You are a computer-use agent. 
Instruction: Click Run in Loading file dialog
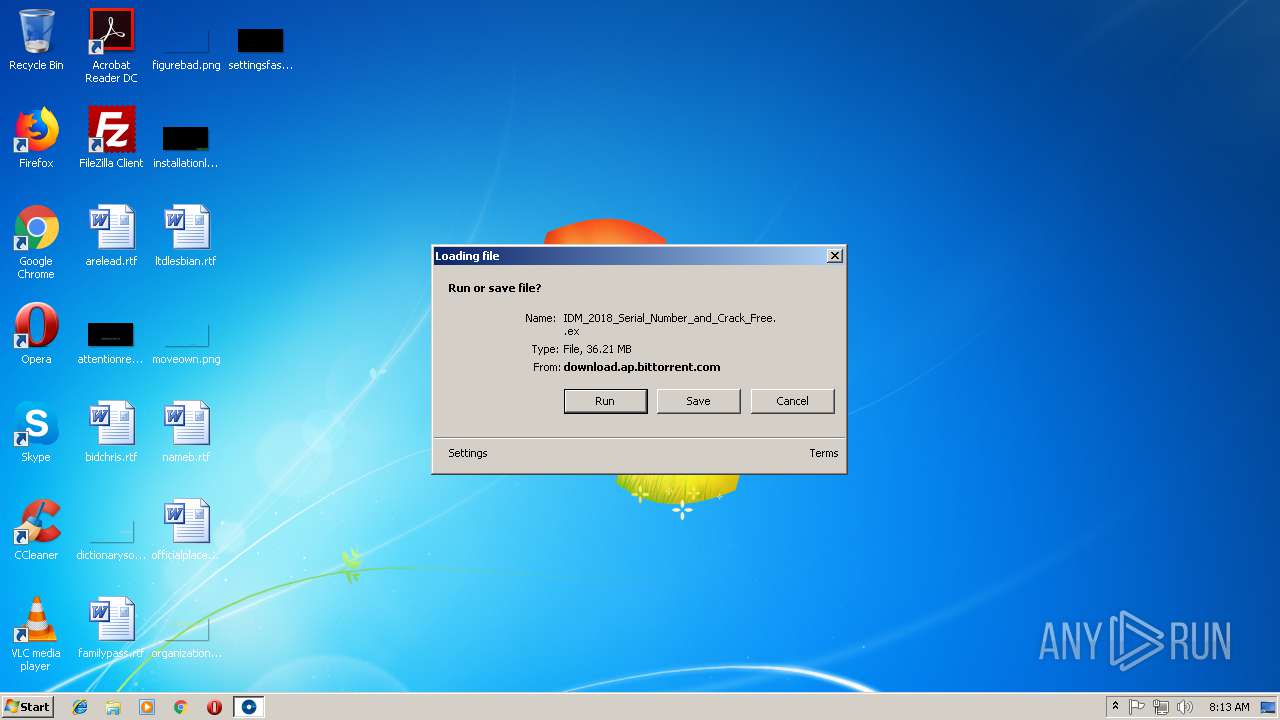click(605, 401)
